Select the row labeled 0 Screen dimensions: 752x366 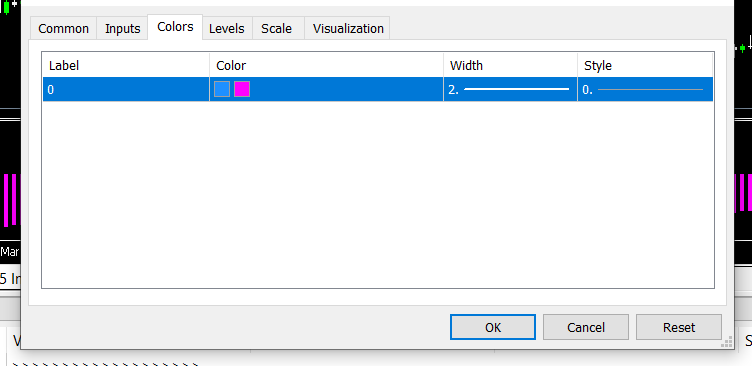click(x=377, y=89)
